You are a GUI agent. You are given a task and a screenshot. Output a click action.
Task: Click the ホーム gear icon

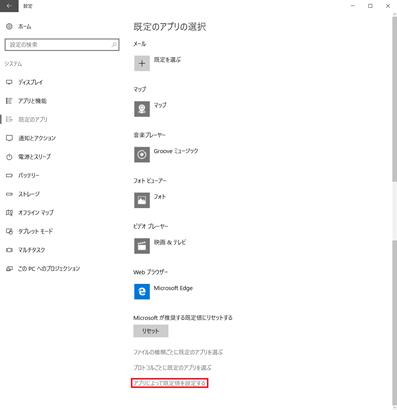point(9,27)
